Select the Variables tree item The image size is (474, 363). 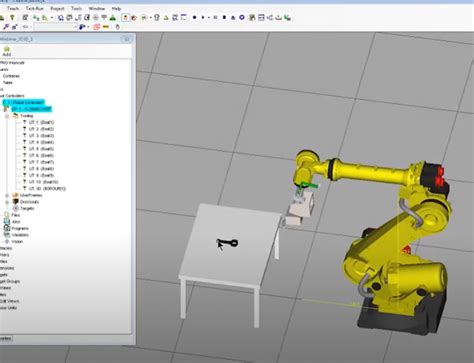20,235
